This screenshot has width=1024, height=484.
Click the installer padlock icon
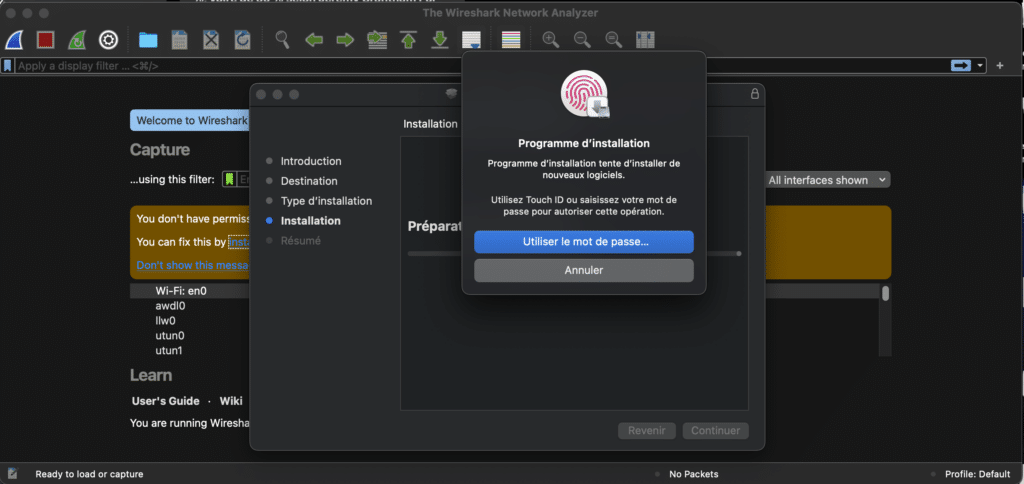coord(755,93)
